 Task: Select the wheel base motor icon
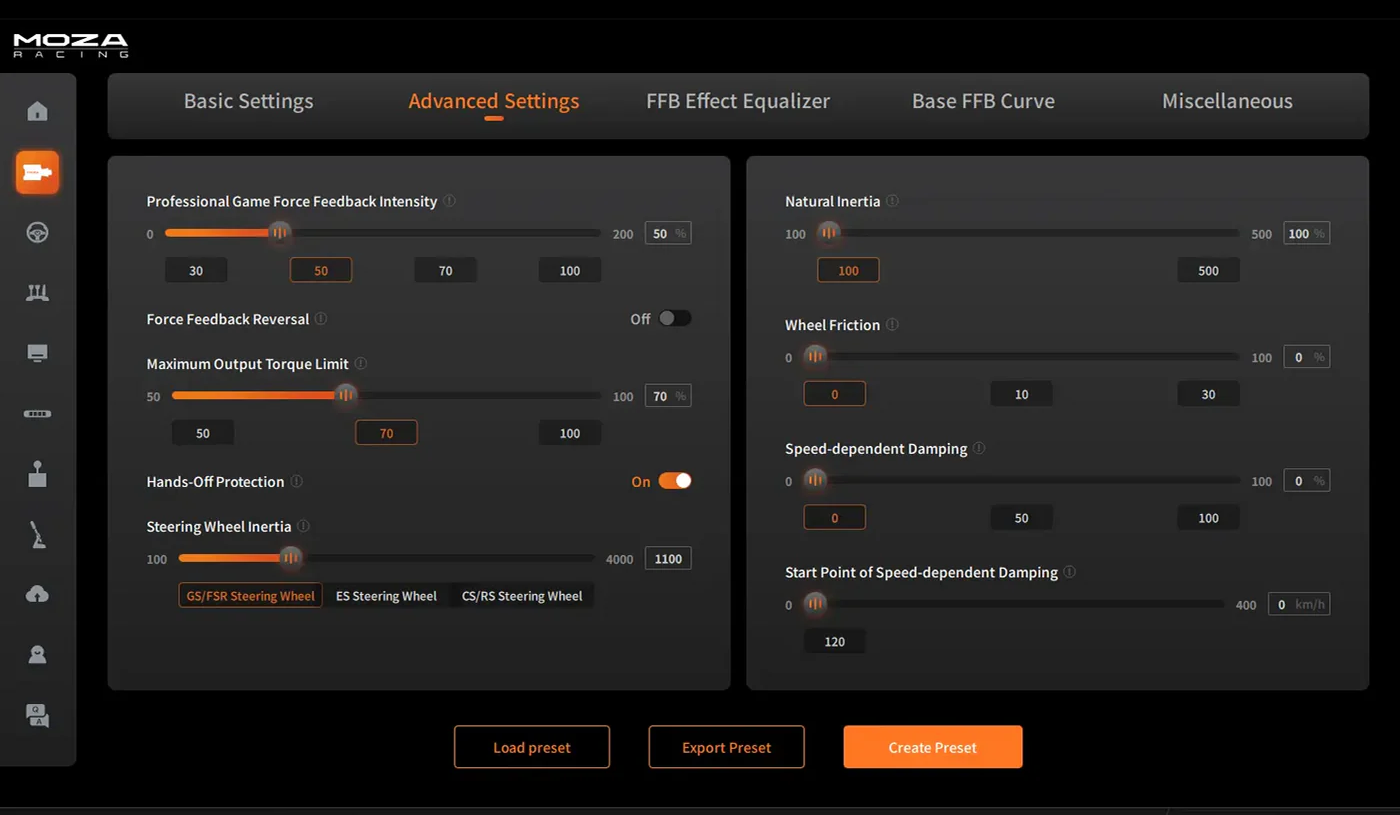(x=37, y=173)
